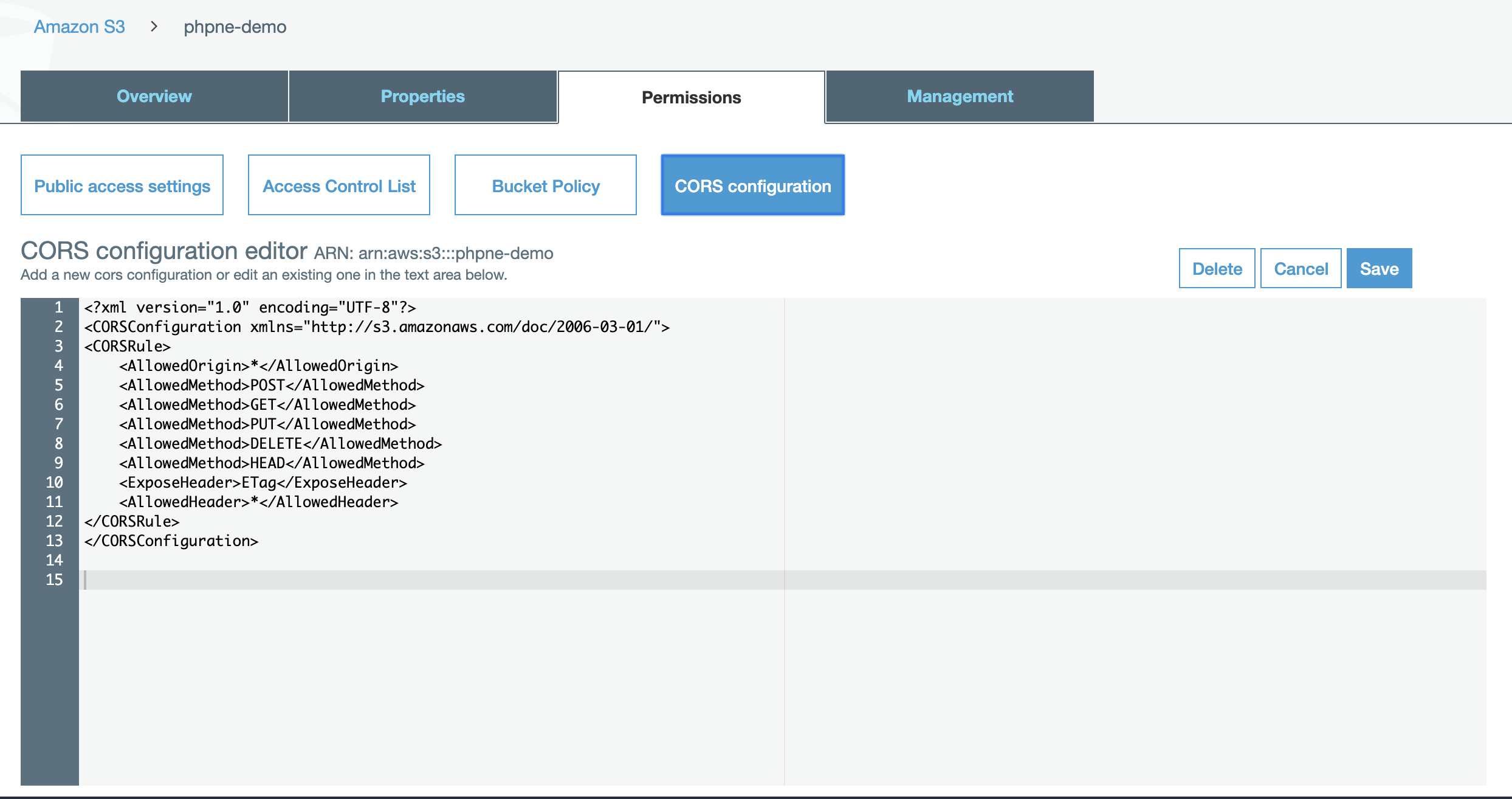Open the Access Control List section
1512x799 pixels.
(339, 185)
